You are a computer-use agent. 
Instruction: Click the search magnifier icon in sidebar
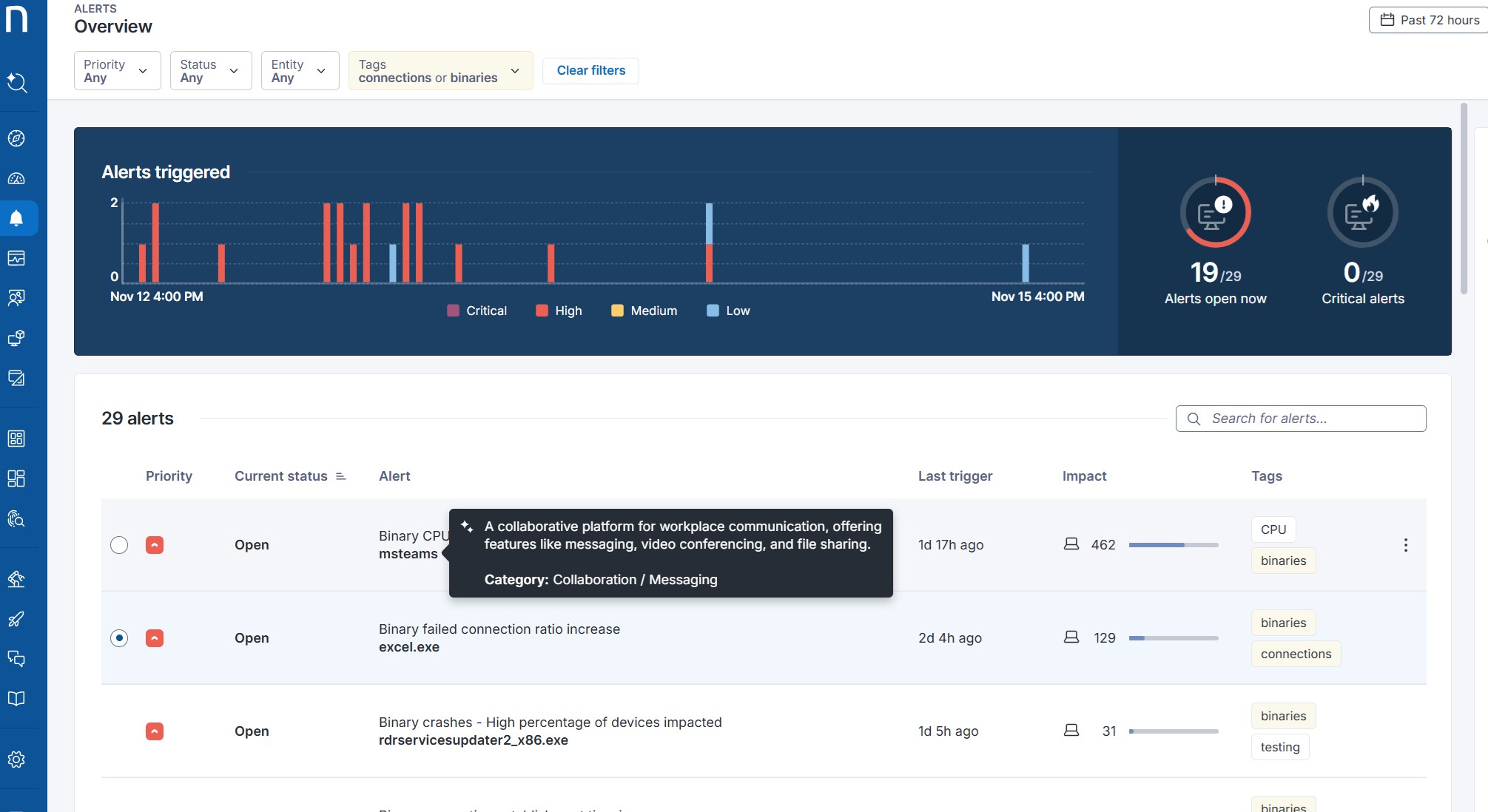(x=16, y=83)
